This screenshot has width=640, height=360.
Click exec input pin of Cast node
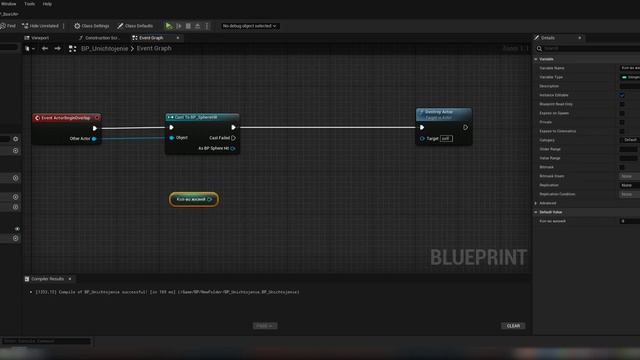[x=171, y=127]
